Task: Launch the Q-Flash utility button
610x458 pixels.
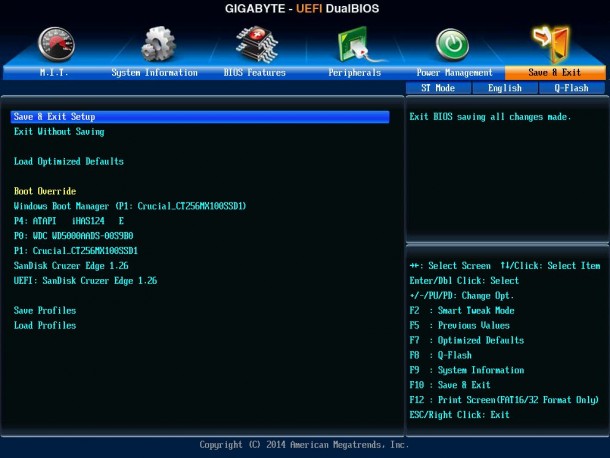Action: 571,88
